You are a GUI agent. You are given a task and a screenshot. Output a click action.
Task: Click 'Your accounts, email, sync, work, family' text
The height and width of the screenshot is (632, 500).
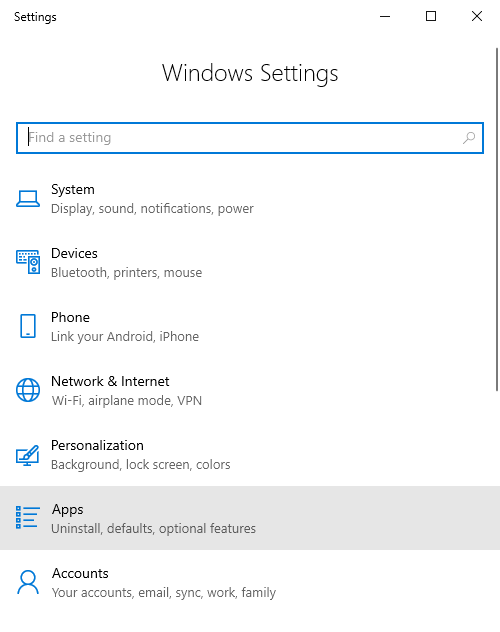click(164, 592)
